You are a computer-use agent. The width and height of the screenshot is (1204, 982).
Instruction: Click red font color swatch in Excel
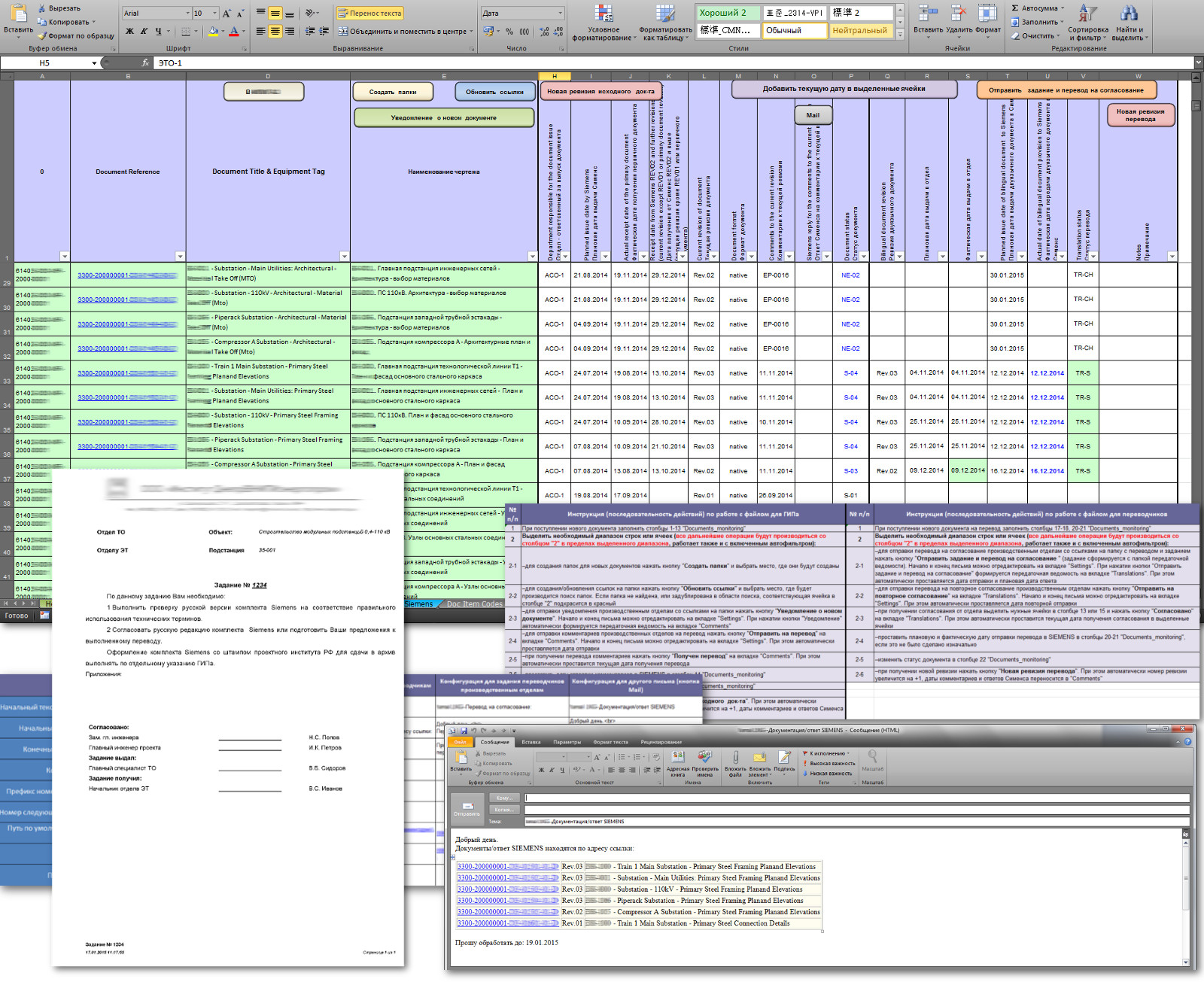tap(233, 32)
